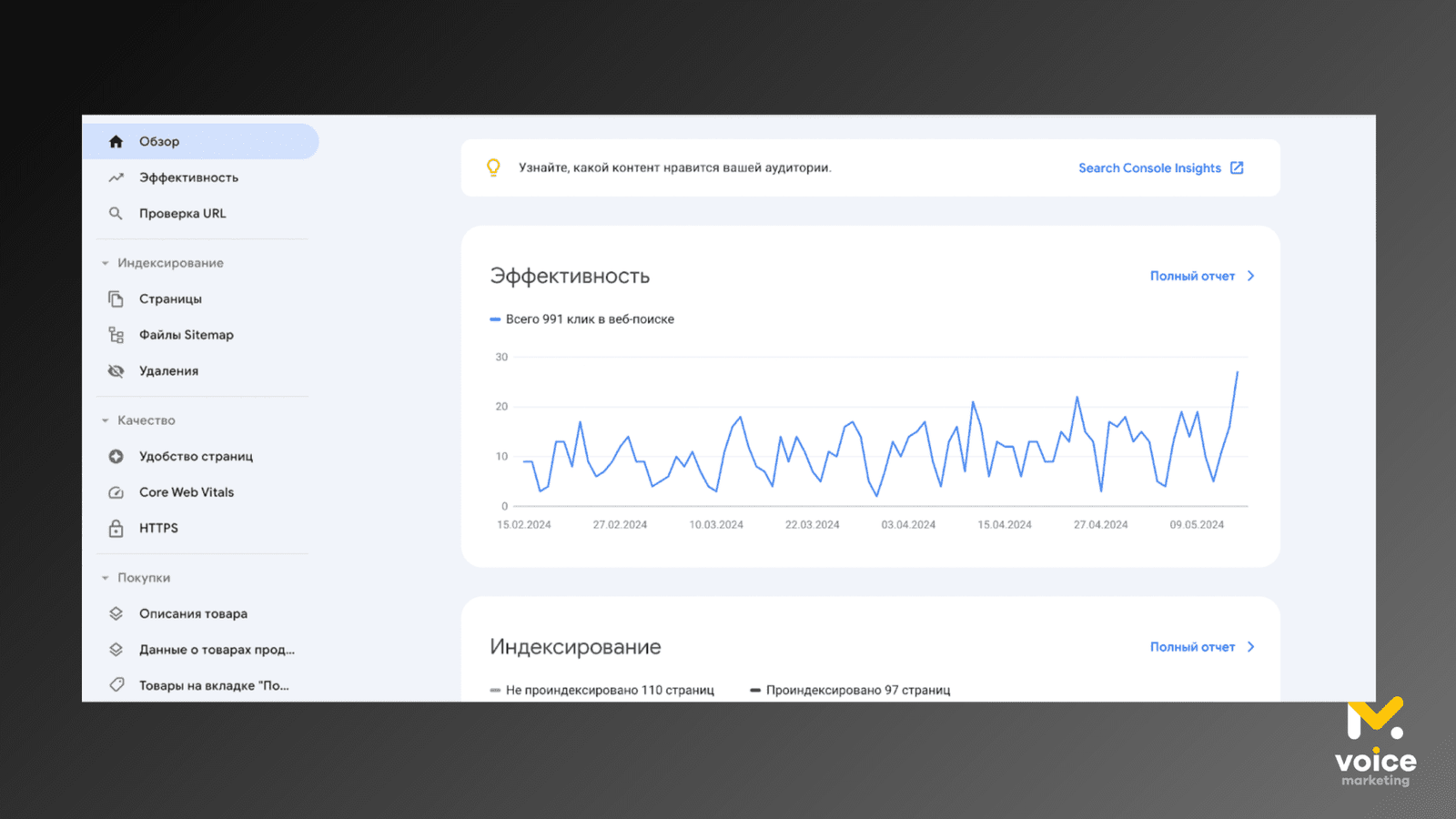Image resolution: width=1456 pixels, height=819 pixels.
Task: Click the grey legend marker Не проиндексировано
Action: click(x=495, y=691)
